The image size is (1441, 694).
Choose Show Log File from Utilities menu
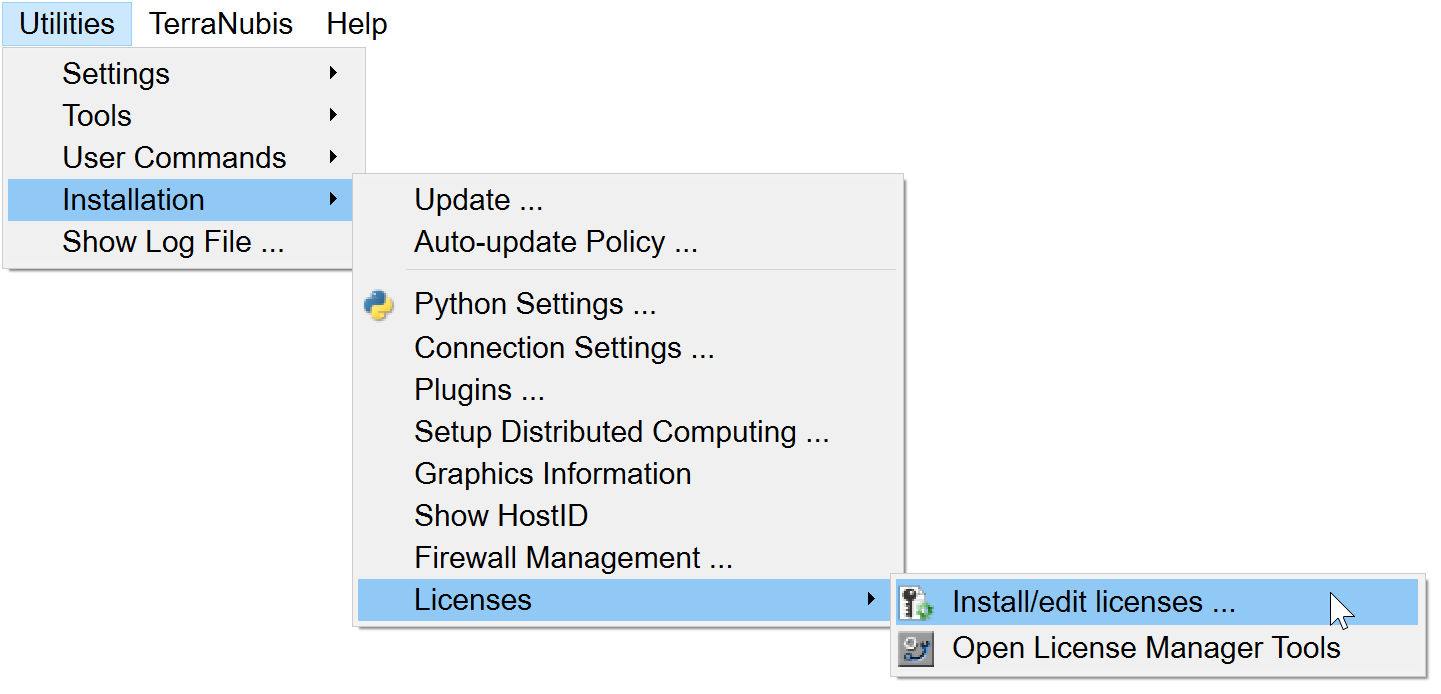(173, 242)
